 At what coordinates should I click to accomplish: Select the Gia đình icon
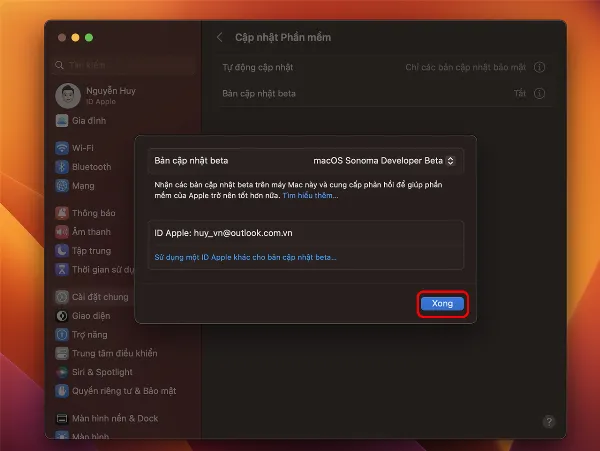(x=62, y=121)
